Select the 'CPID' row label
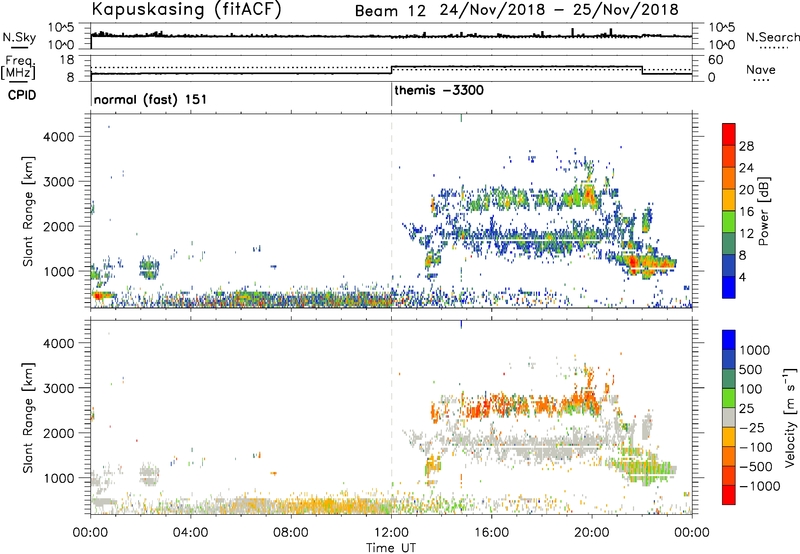 22,95
